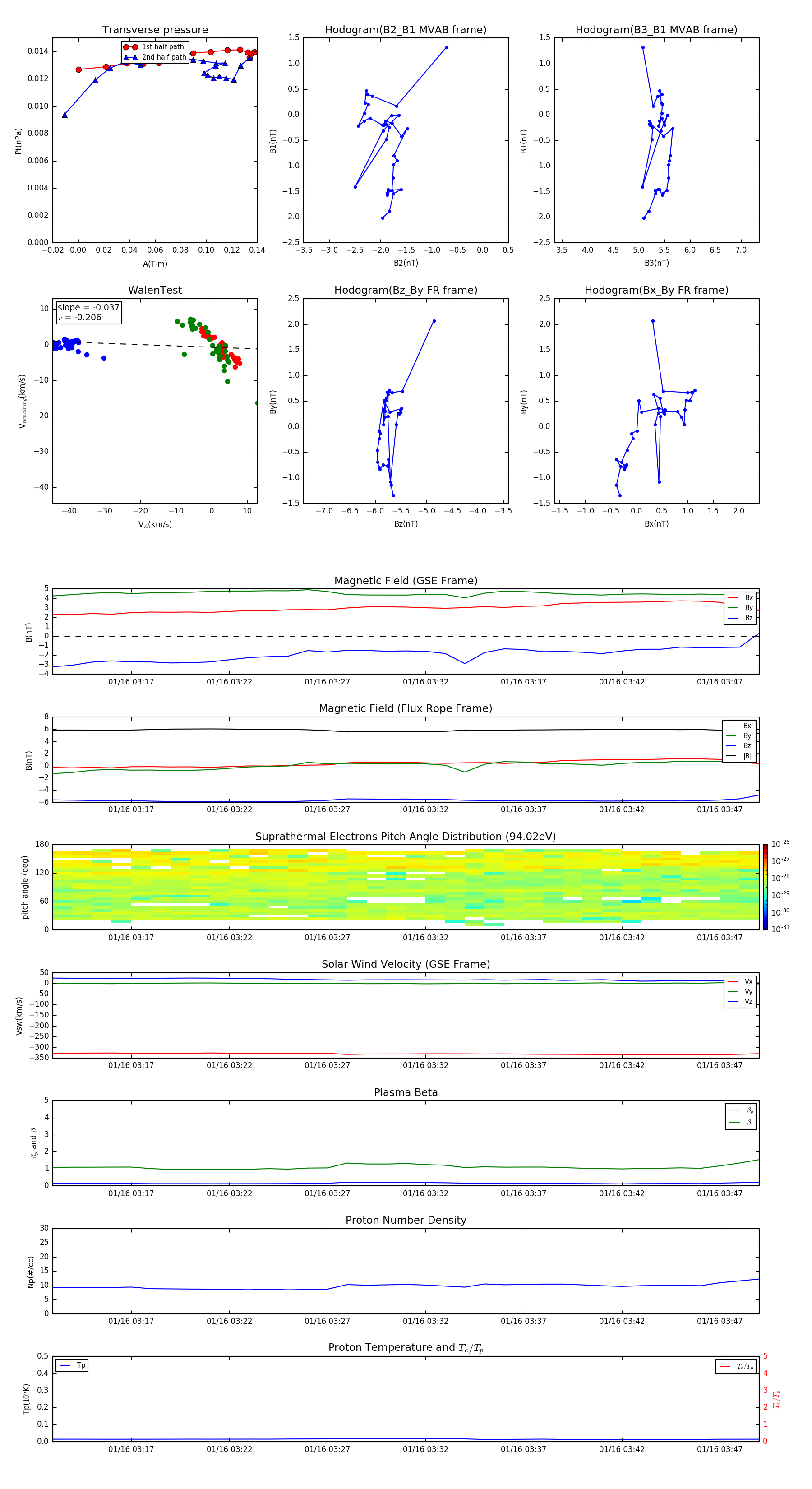Viewport: 812px width, 1489px height.
Task: Click the Vx entry in velocity legend
Action: point(740,981)
